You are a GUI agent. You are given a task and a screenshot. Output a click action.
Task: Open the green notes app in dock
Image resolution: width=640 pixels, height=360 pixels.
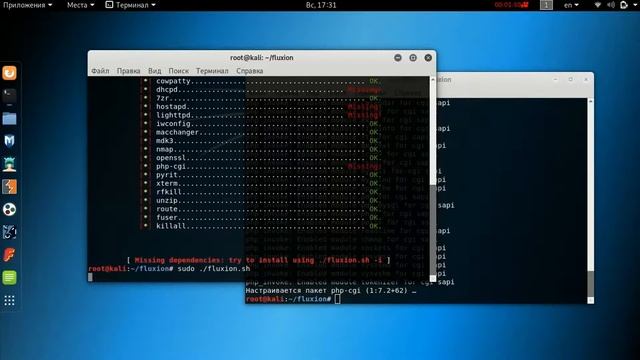click(x=9, y=278)
